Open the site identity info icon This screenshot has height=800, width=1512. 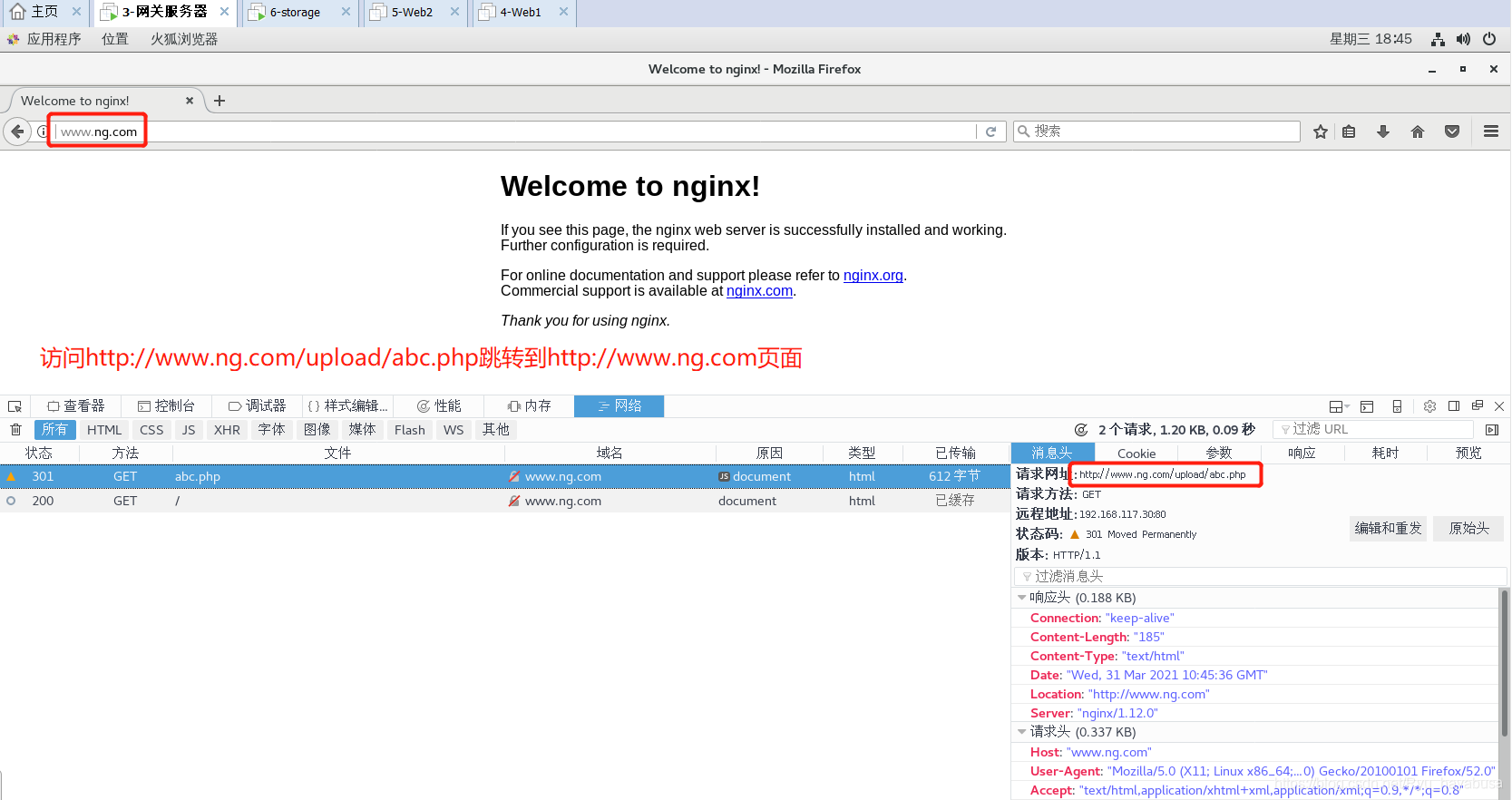pyautogui.click(x=42, y=132)
